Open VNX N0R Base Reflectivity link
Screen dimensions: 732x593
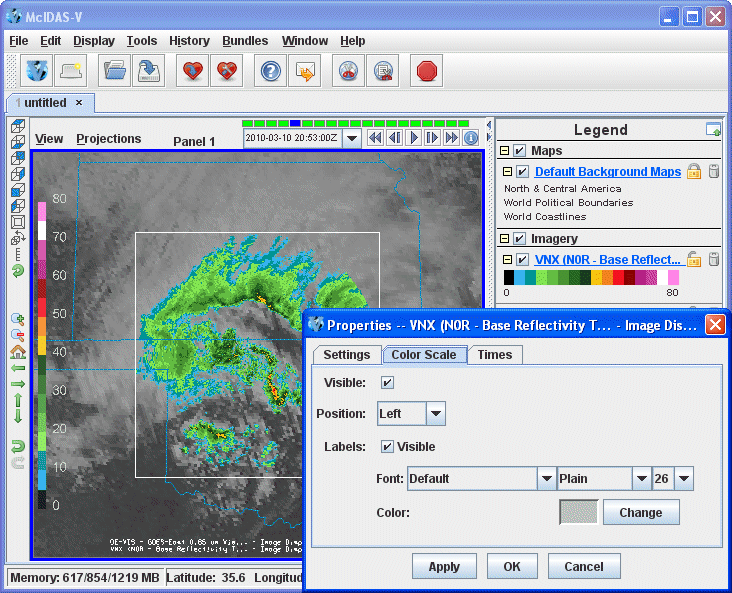pos(607,259)
